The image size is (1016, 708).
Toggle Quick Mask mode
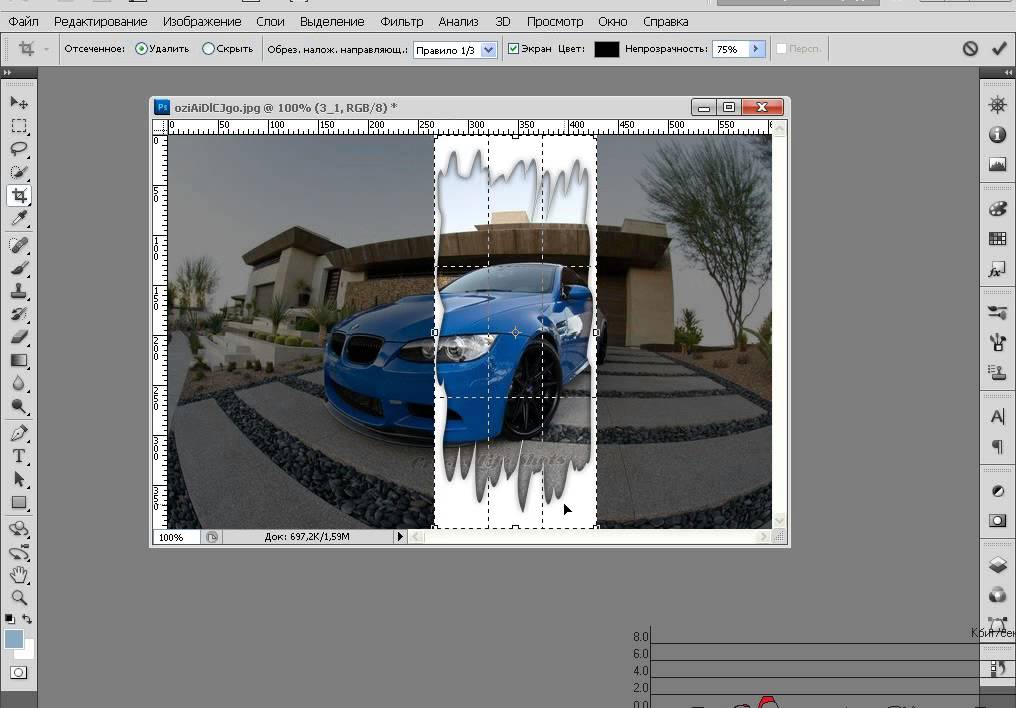pyautogui.click(x=19, y=672)
